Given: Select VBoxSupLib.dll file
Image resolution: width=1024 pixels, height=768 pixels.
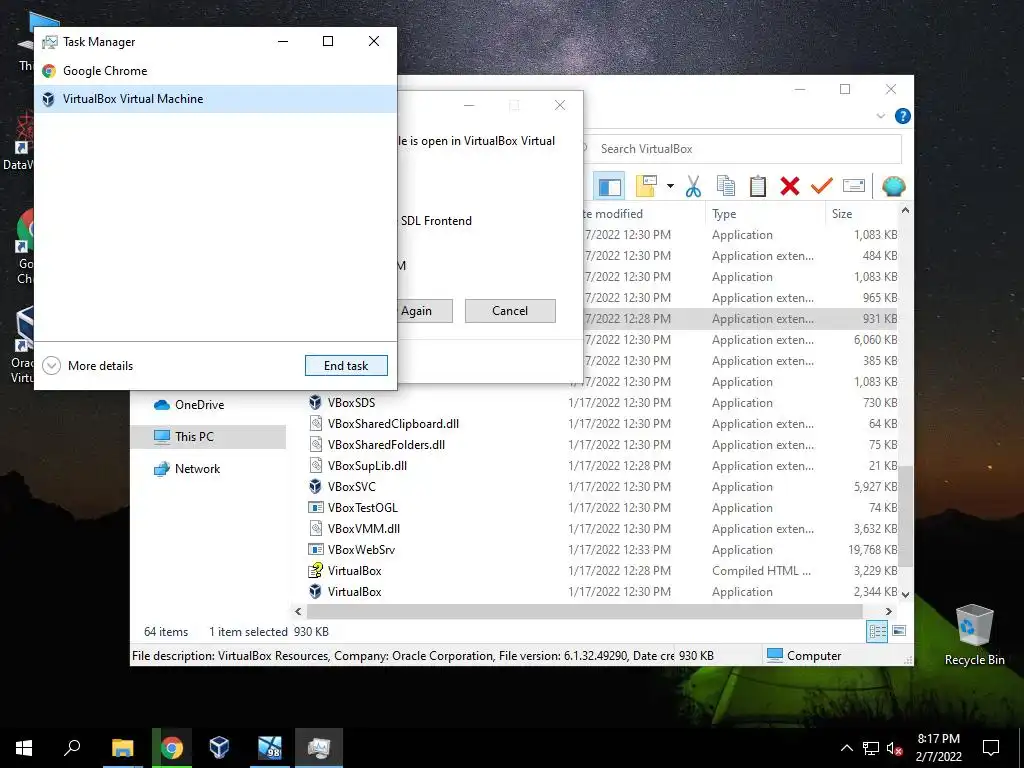Looking at the screenshot, I should (367, 466).
